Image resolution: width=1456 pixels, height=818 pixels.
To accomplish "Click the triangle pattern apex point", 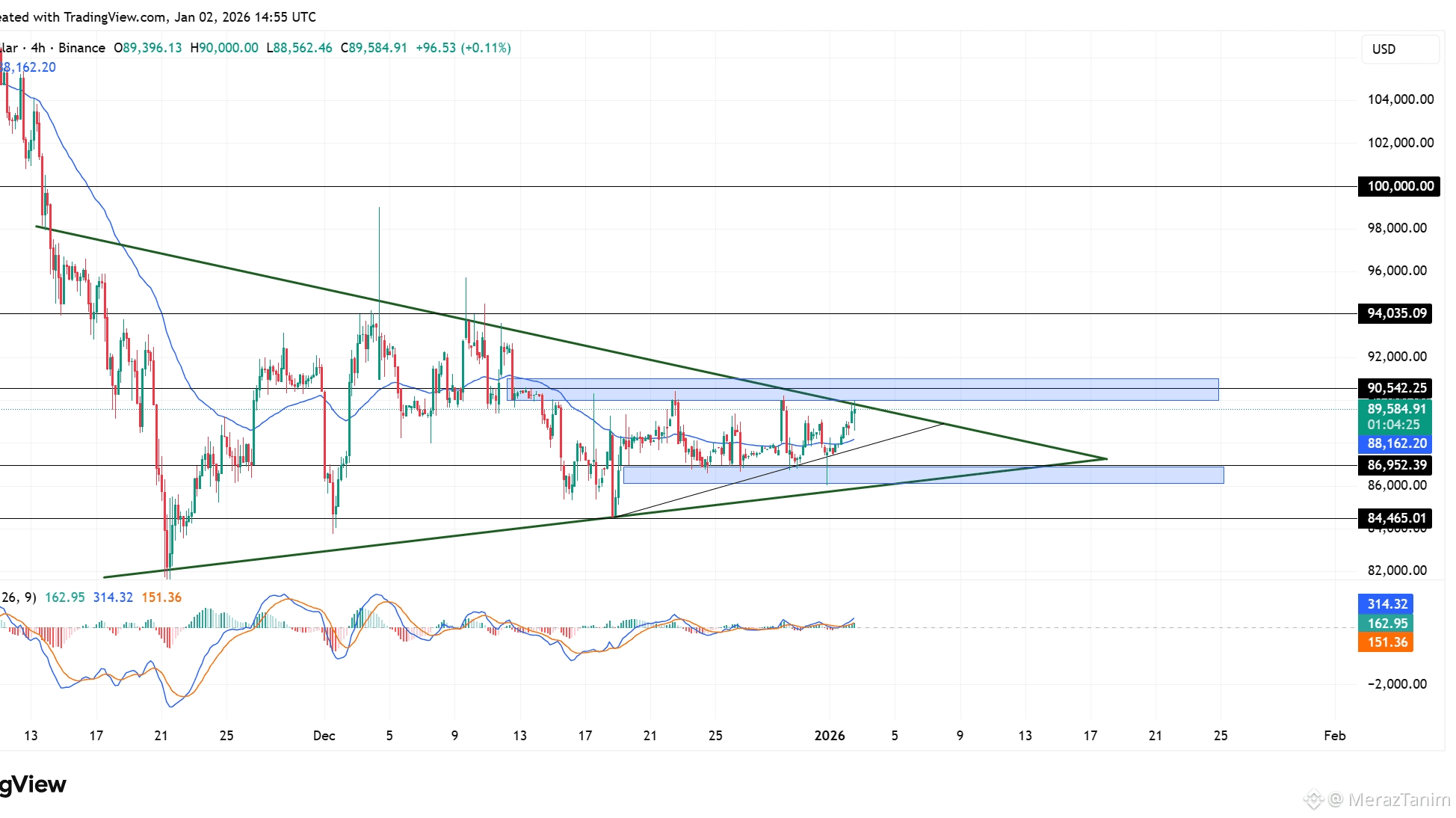I will pyautogui.click(x=1106, y=458).
